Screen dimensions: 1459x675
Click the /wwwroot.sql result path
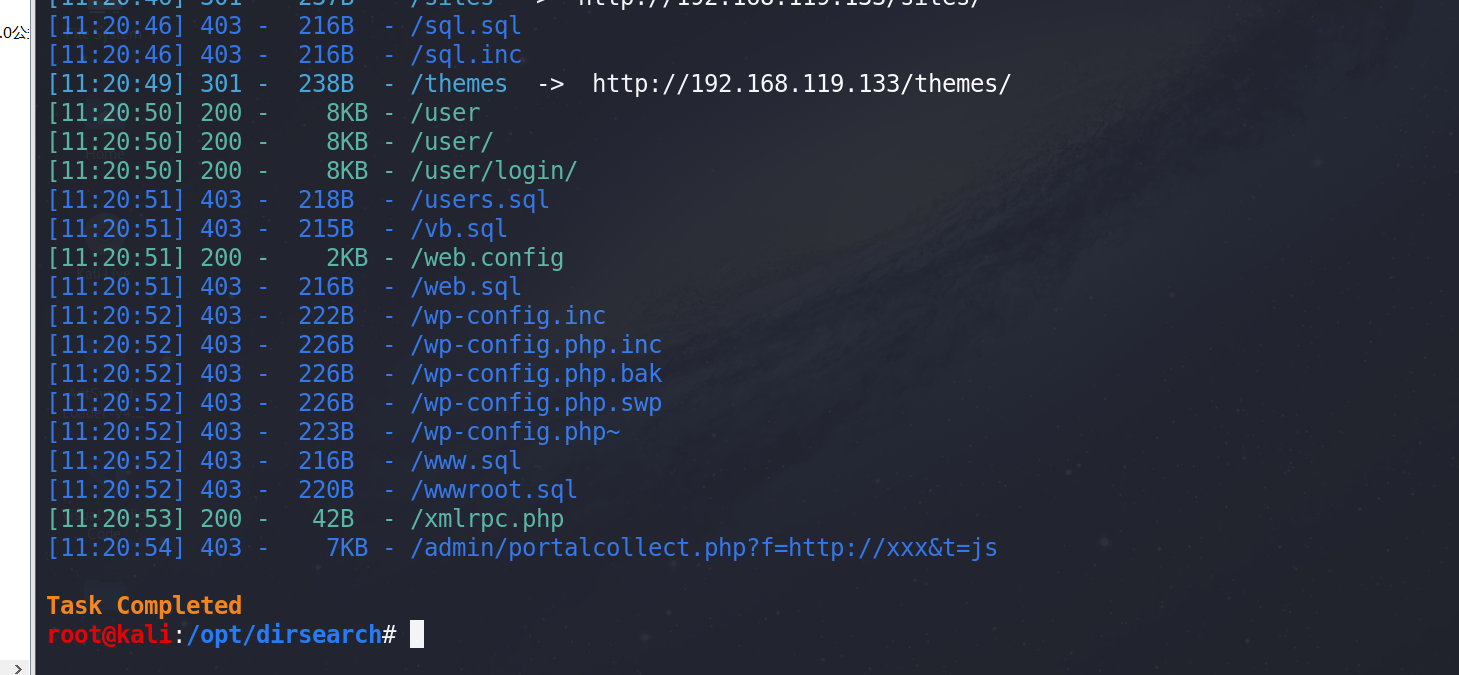[x=494, y=490]
